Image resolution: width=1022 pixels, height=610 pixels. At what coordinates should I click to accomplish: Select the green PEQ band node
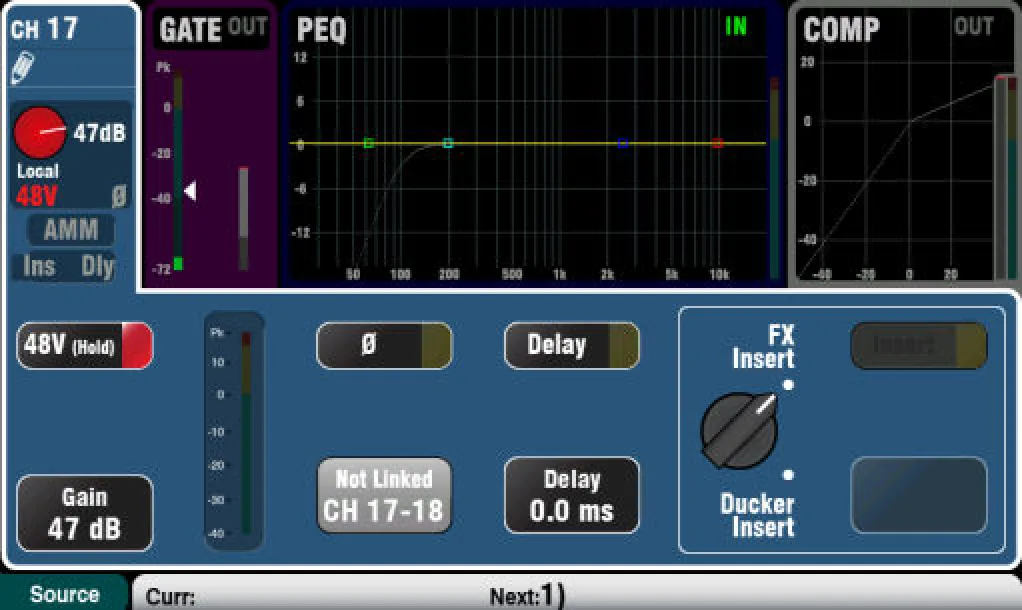369,143
